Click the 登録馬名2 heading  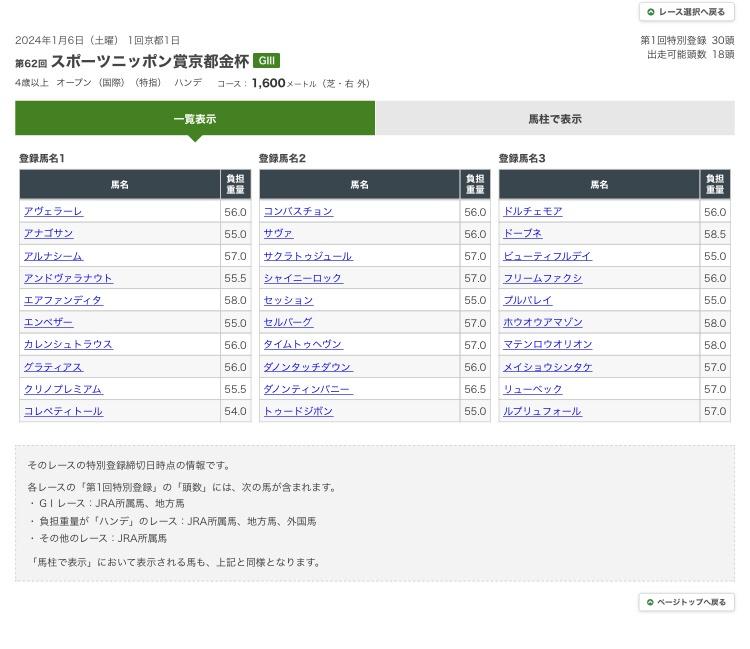(x=282, y=158)
